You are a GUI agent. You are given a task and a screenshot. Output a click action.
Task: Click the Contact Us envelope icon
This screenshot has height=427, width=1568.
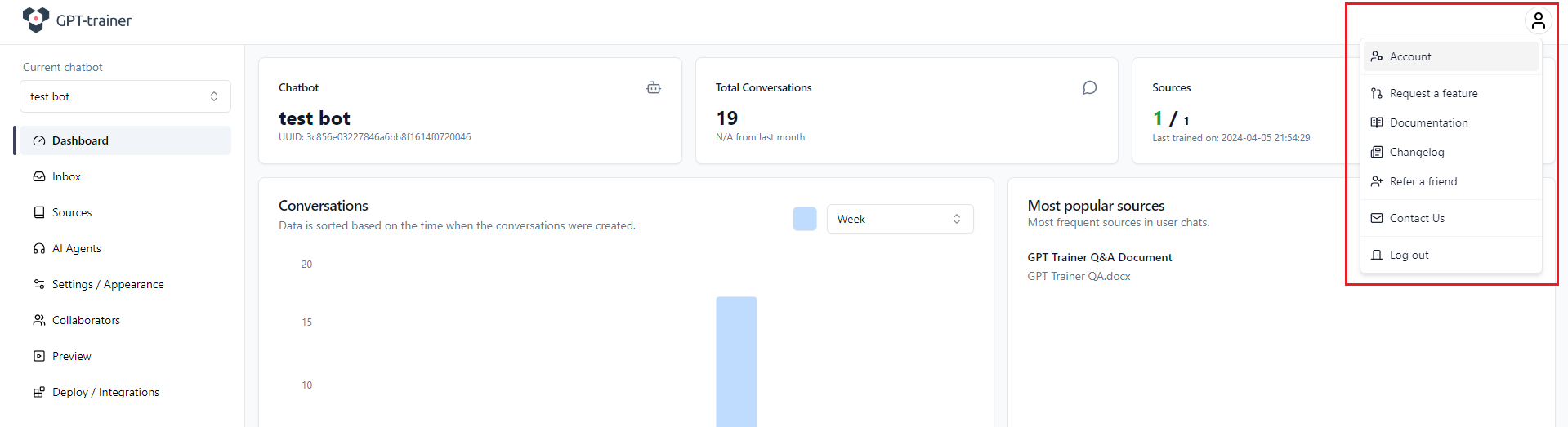pos(1377,218)
